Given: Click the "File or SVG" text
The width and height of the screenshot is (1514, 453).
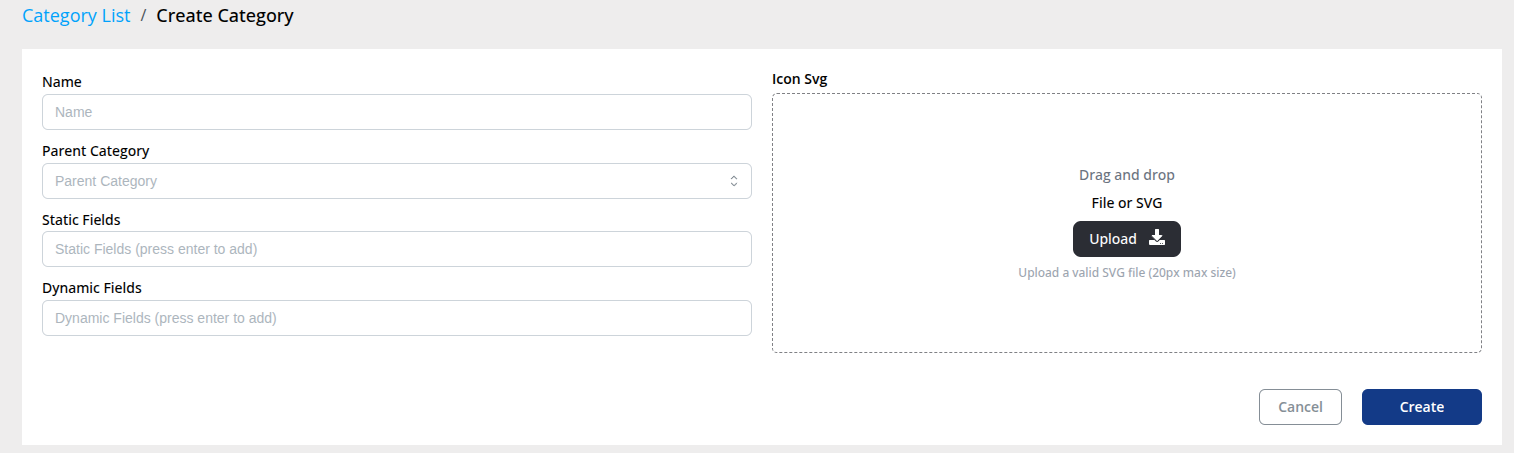Looking at the screenshot, I should [1126, 203].
